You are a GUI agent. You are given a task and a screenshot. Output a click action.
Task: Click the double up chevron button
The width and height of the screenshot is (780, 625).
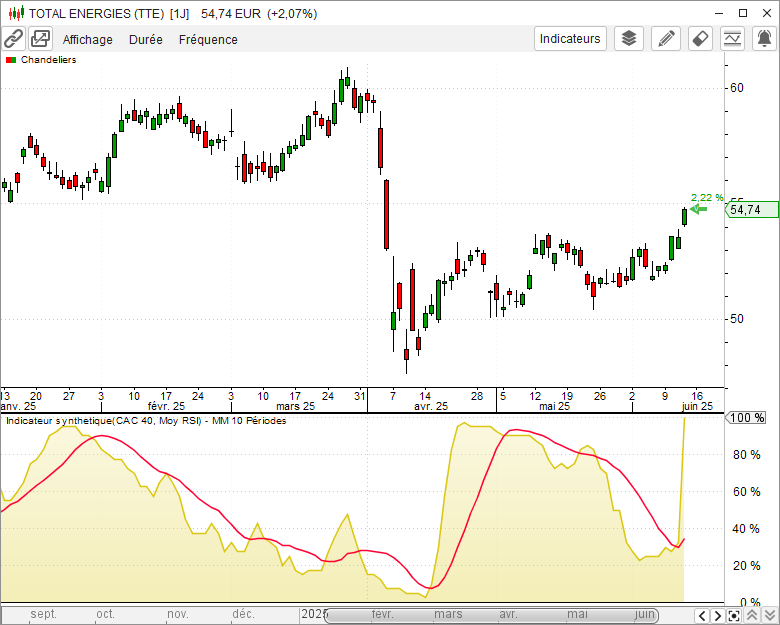point(753,615)
